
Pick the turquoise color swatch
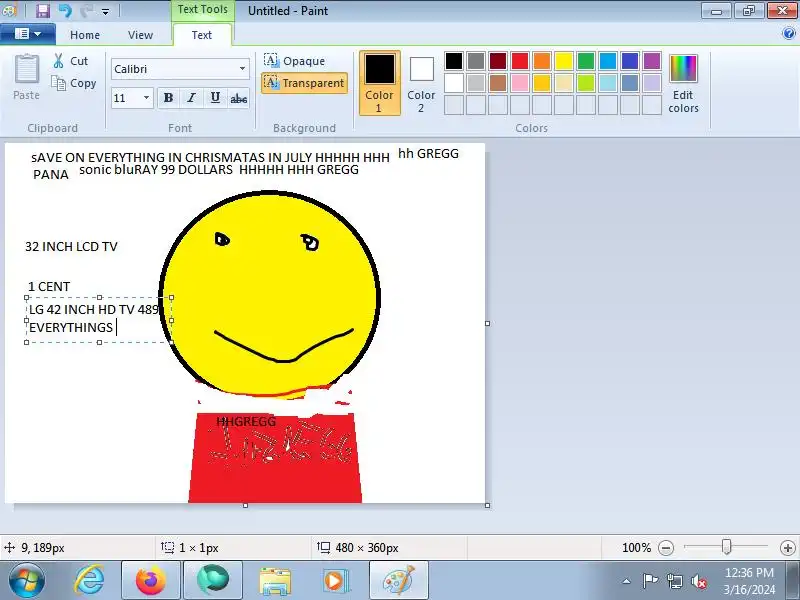coord(608,61)
